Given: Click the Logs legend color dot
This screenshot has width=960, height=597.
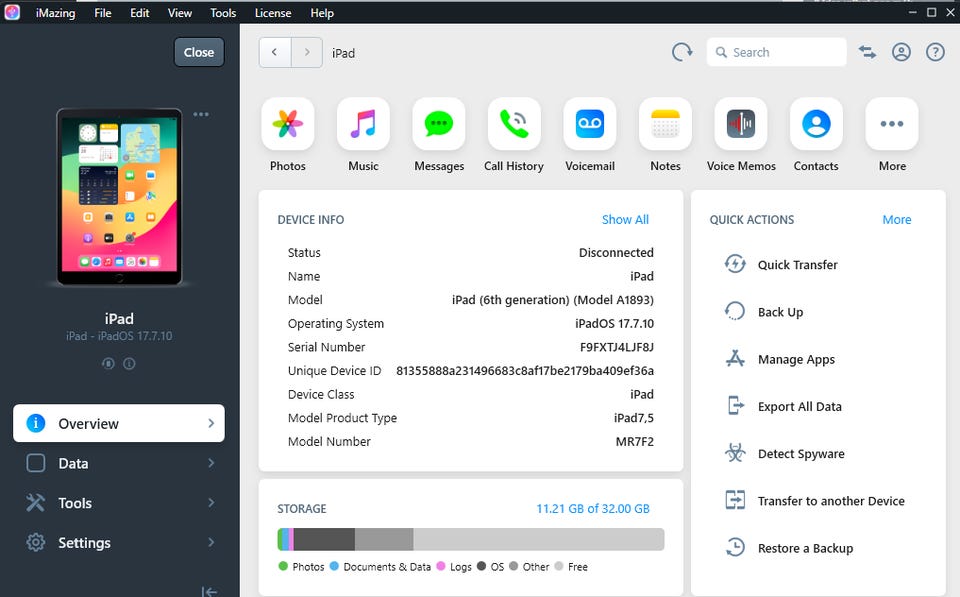Looking at the screenshot, I should tap(441, 566).
